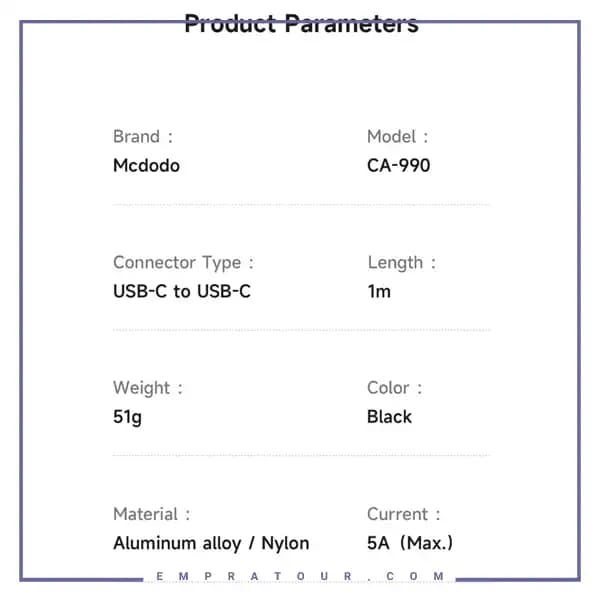Click the 1m length value

pos(379,292)
